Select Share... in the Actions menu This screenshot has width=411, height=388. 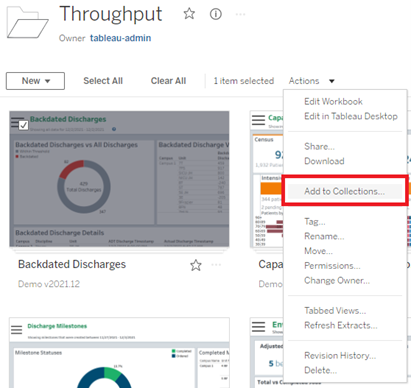click(x=319, y=146)
